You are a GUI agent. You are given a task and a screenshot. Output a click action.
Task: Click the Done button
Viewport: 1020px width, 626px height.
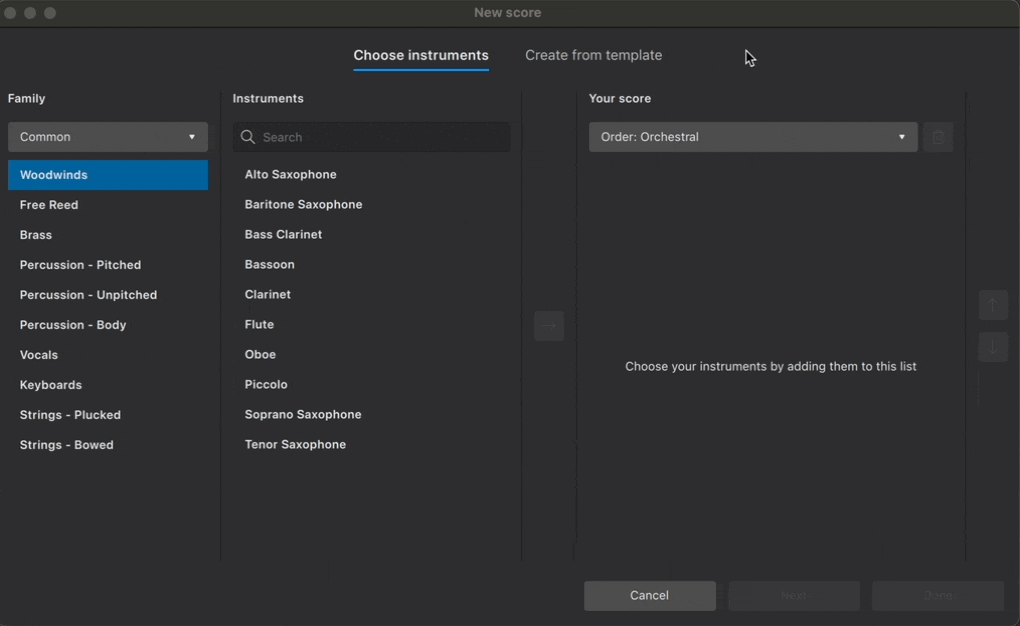pos(938,596)
